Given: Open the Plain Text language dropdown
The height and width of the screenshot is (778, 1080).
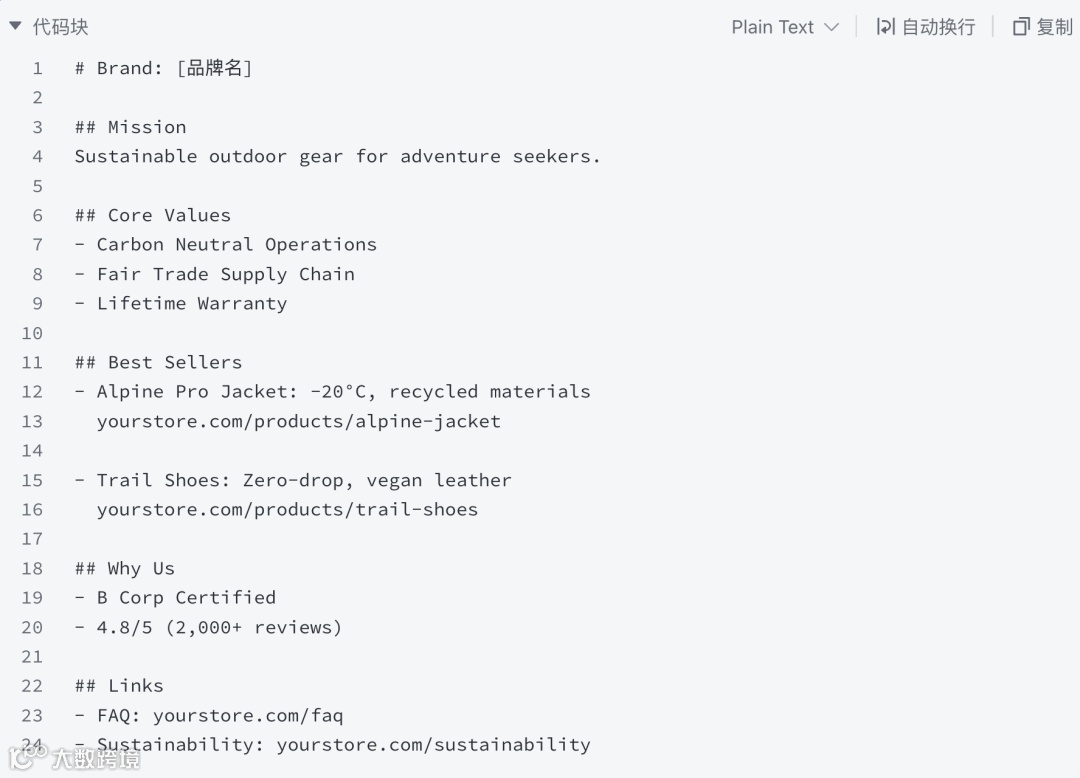Looking at the screenshot, I should (x=772, y=27).
